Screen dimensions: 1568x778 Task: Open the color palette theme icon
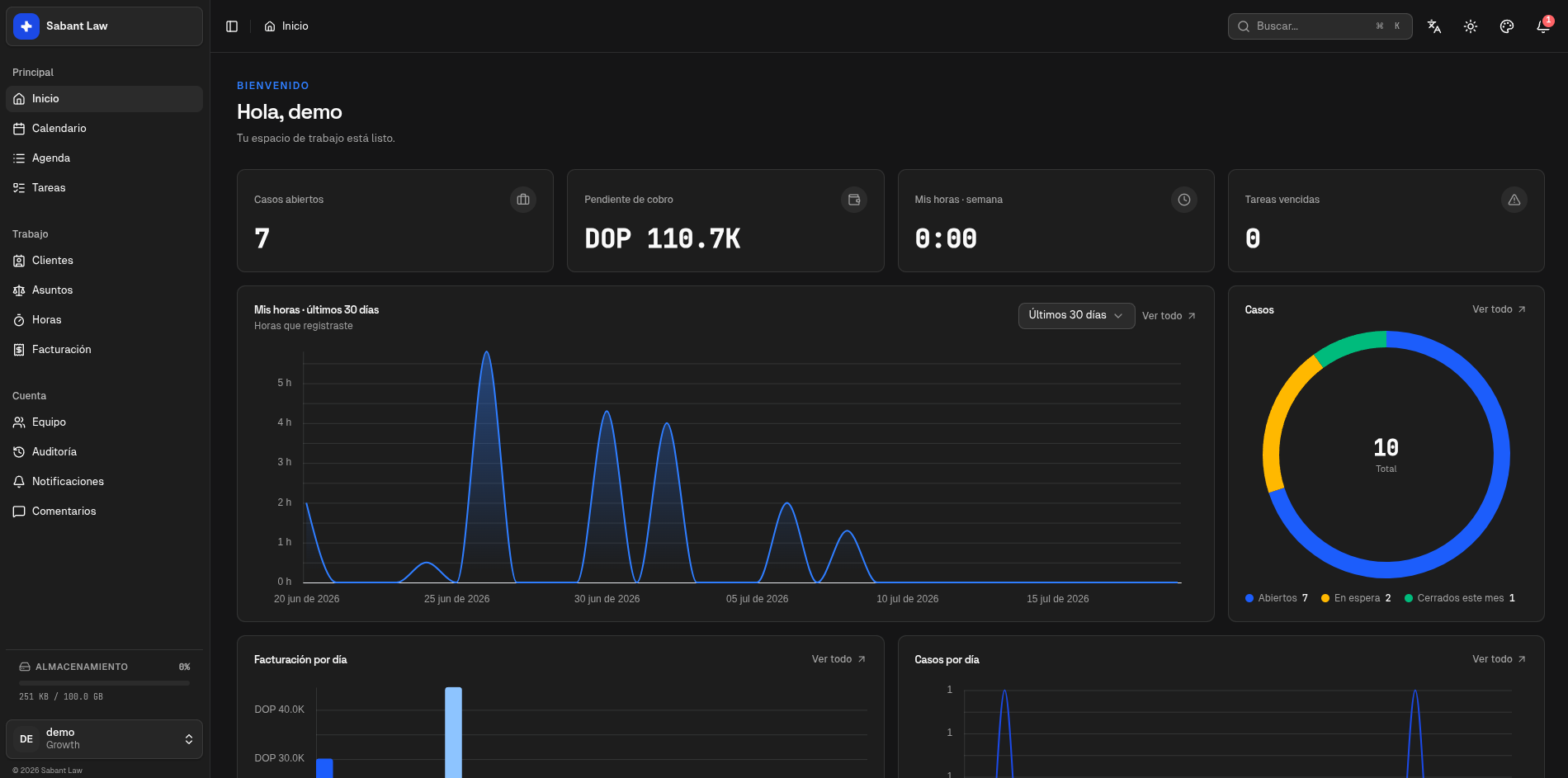point(1507,26)
